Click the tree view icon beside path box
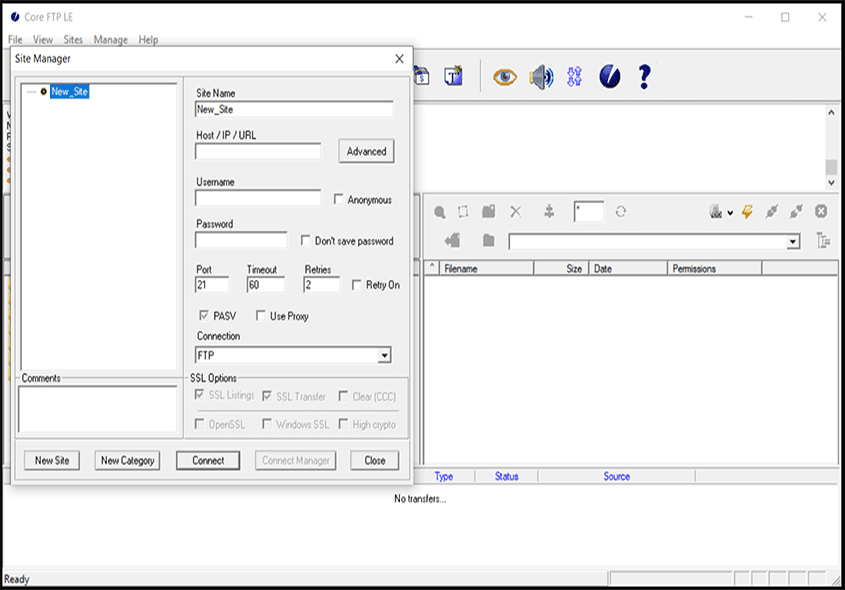 pyautogui.click(x=823, y=241)
